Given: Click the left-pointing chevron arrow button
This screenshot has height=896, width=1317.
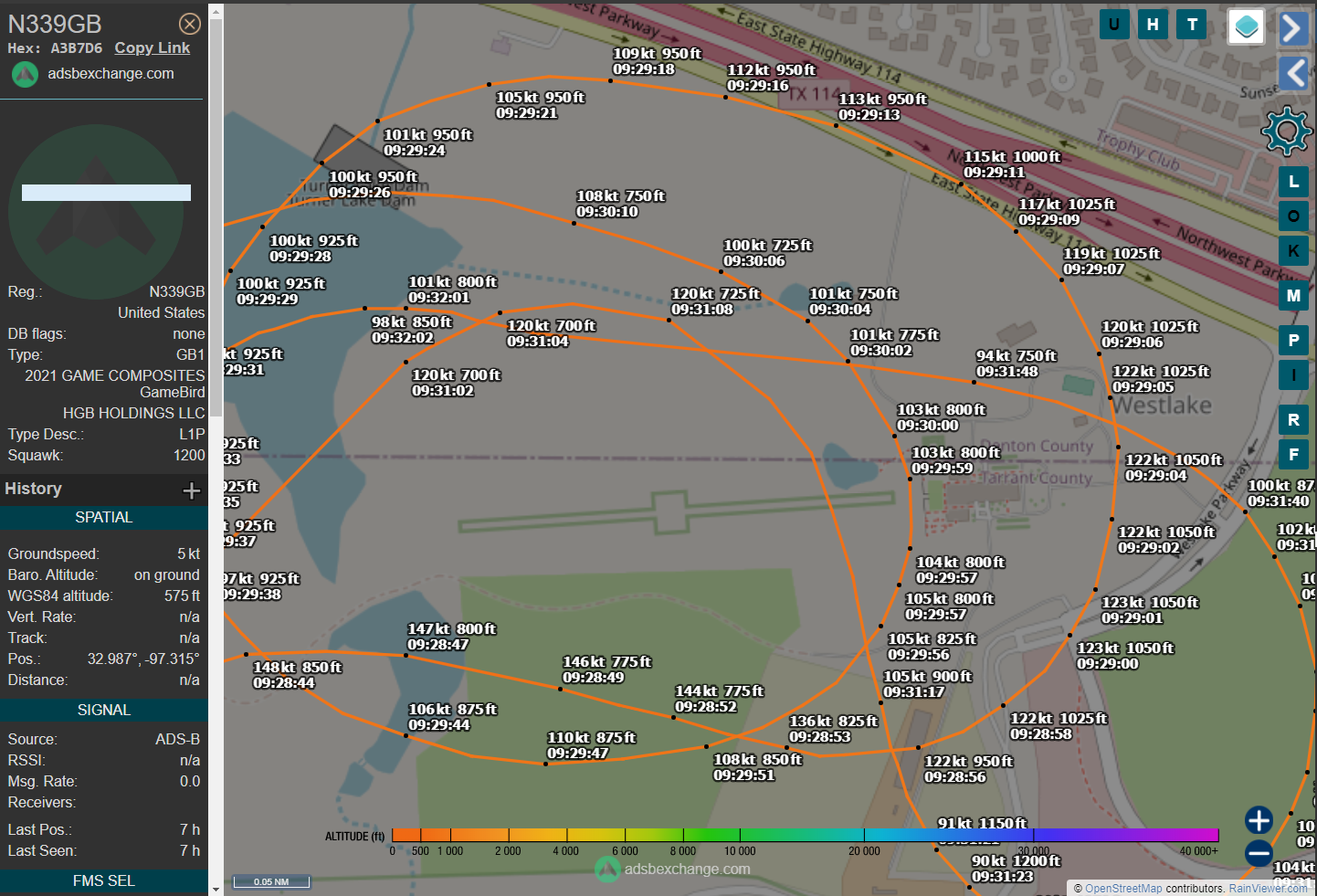Looking at the screenshot, I should (x=1293, y=72).
